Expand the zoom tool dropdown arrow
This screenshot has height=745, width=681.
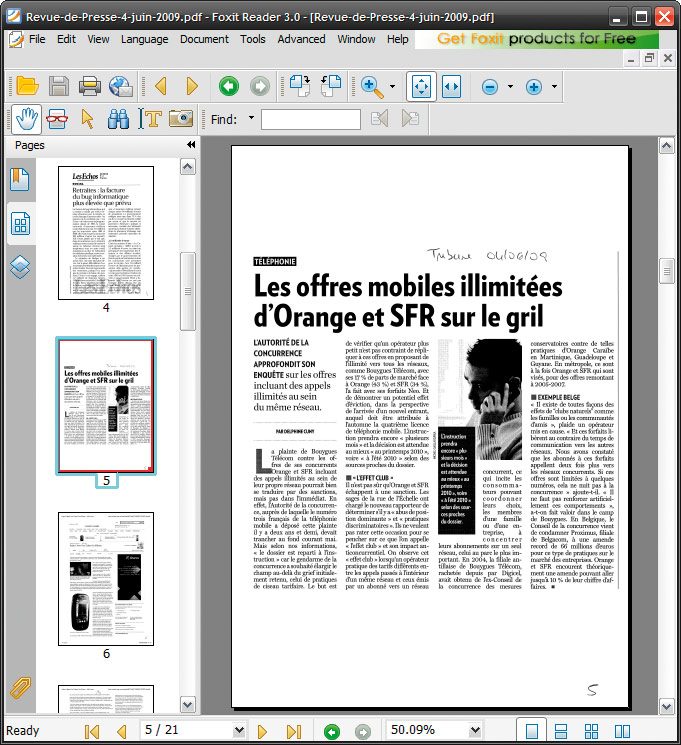point(392,86)
